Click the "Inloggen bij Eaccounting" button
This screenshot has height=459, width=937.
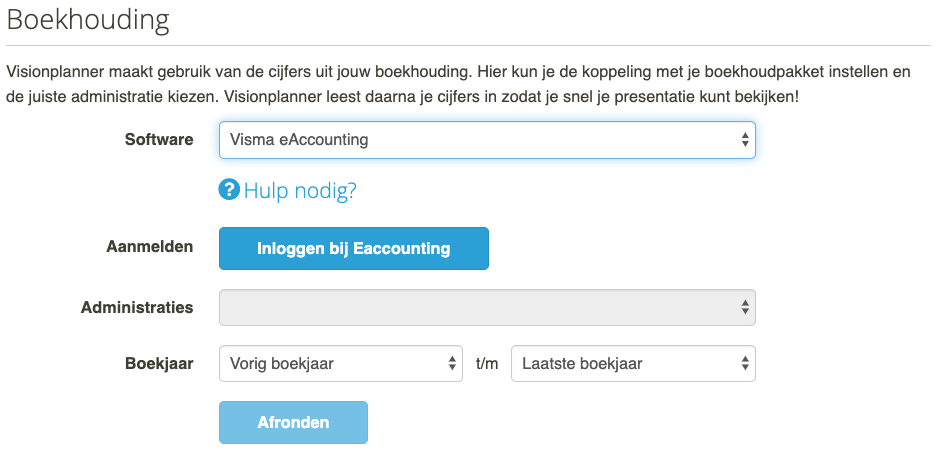(x=354, y=249)
